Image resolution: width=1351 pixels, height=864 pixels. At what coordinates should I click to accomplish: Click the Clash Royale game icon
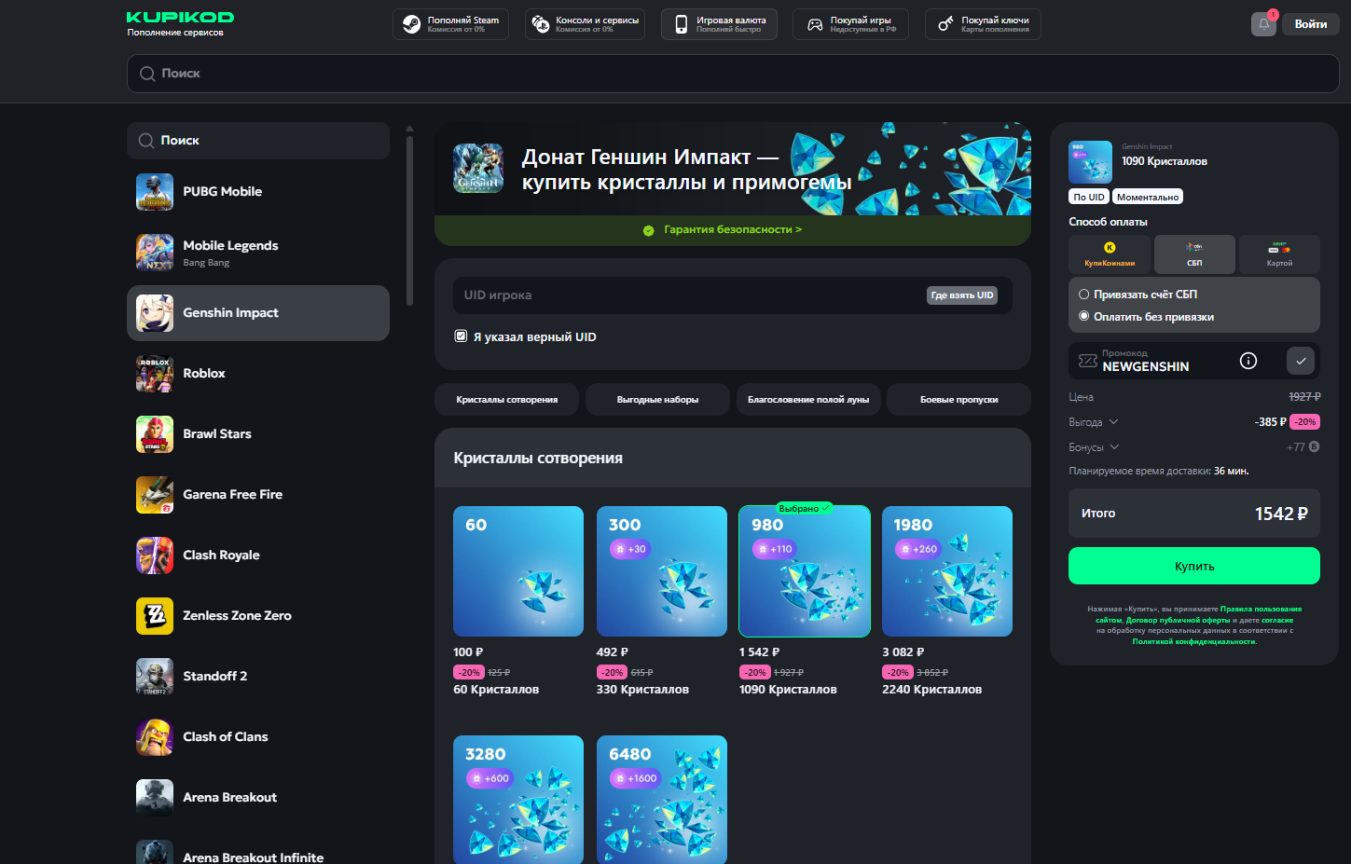[x=155, y=555]
